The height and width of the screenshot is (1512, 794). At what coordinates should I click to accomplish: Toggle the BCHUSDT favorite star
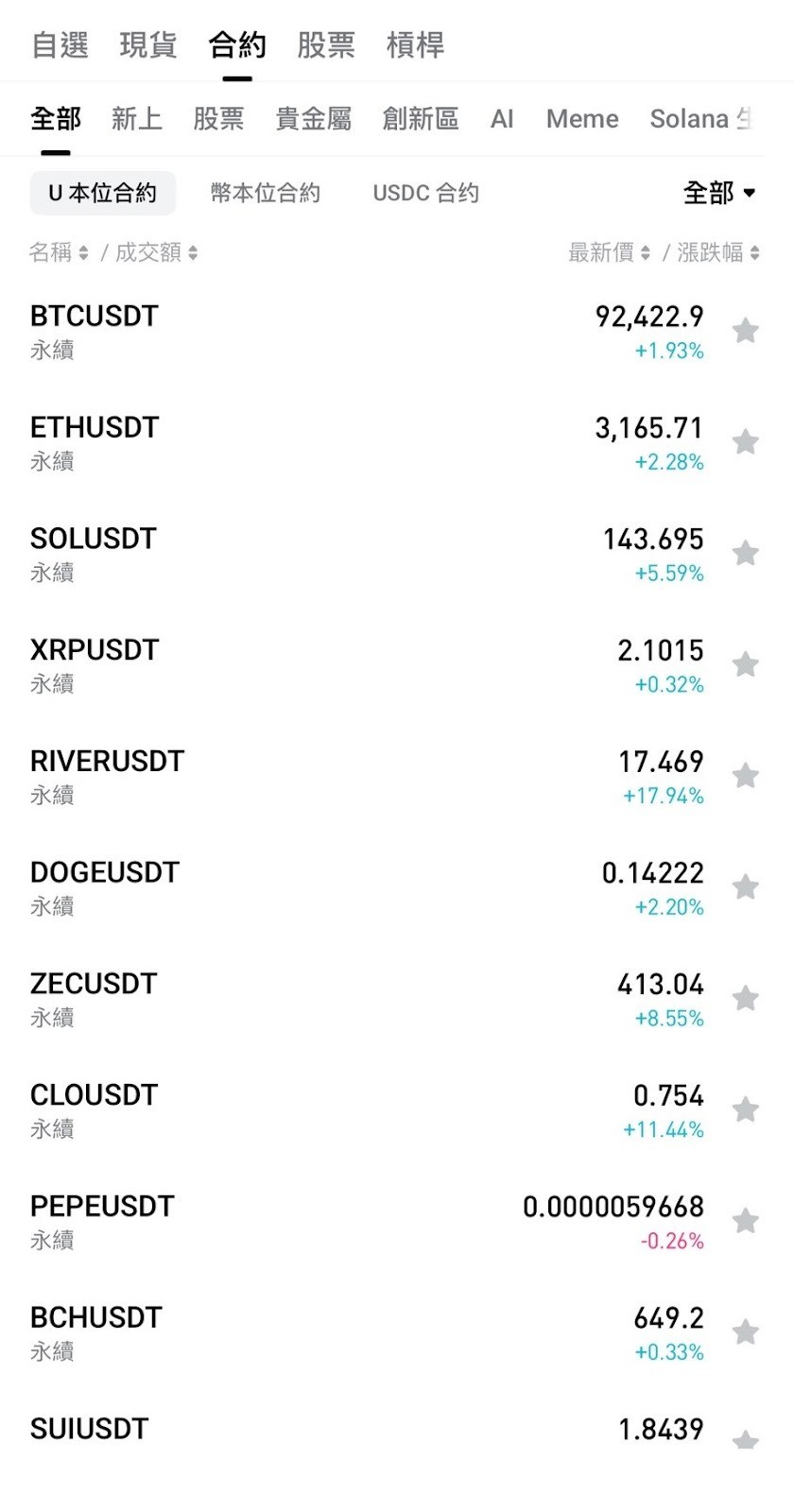[746, 1332]
